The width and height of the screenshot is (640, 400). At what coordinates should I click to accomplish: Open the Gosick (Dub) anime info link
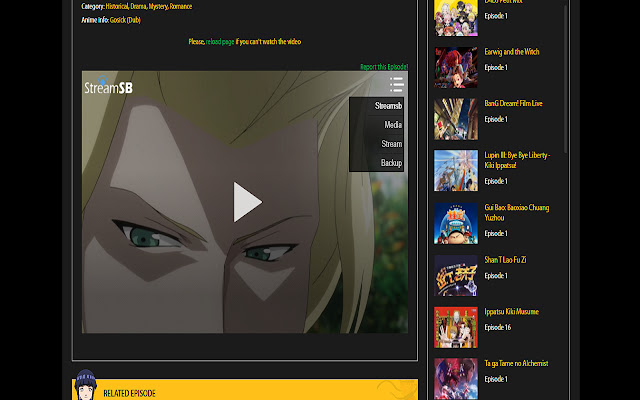point(125,20)
